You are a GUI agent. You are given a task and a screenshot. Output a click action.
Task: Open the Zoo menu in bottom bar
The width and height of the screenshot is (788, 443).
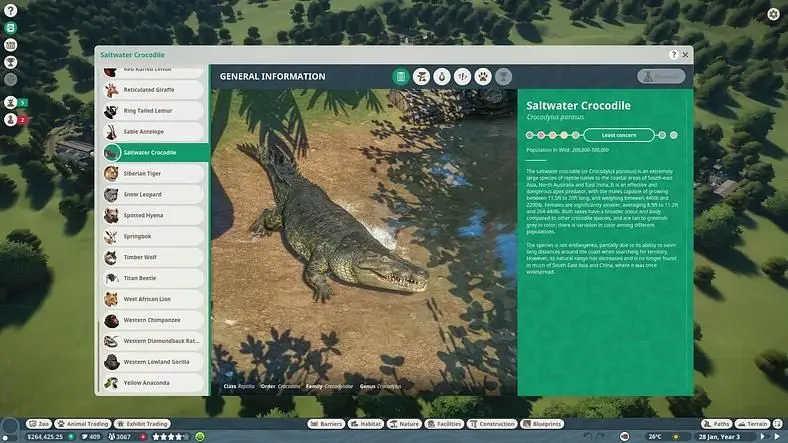coord(39,424)
